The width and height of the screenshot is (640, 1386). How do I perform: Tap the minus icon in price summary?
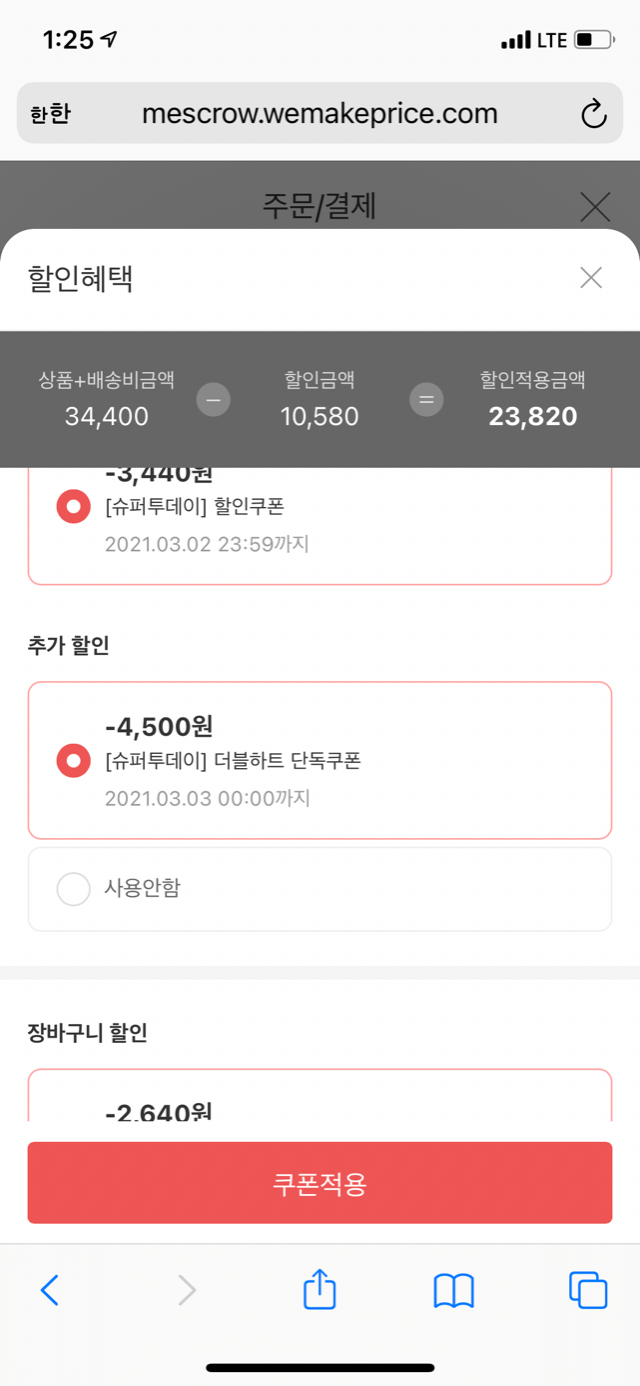coord(213,400)
